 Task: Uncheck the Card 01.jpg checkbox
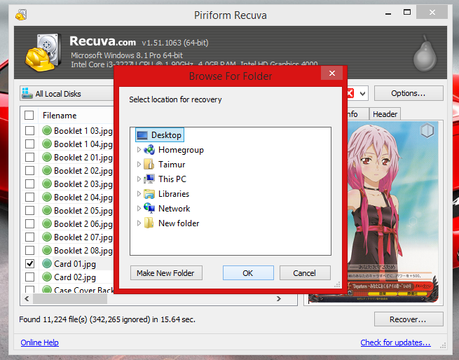pyautogui.click(x=30, y=263)
